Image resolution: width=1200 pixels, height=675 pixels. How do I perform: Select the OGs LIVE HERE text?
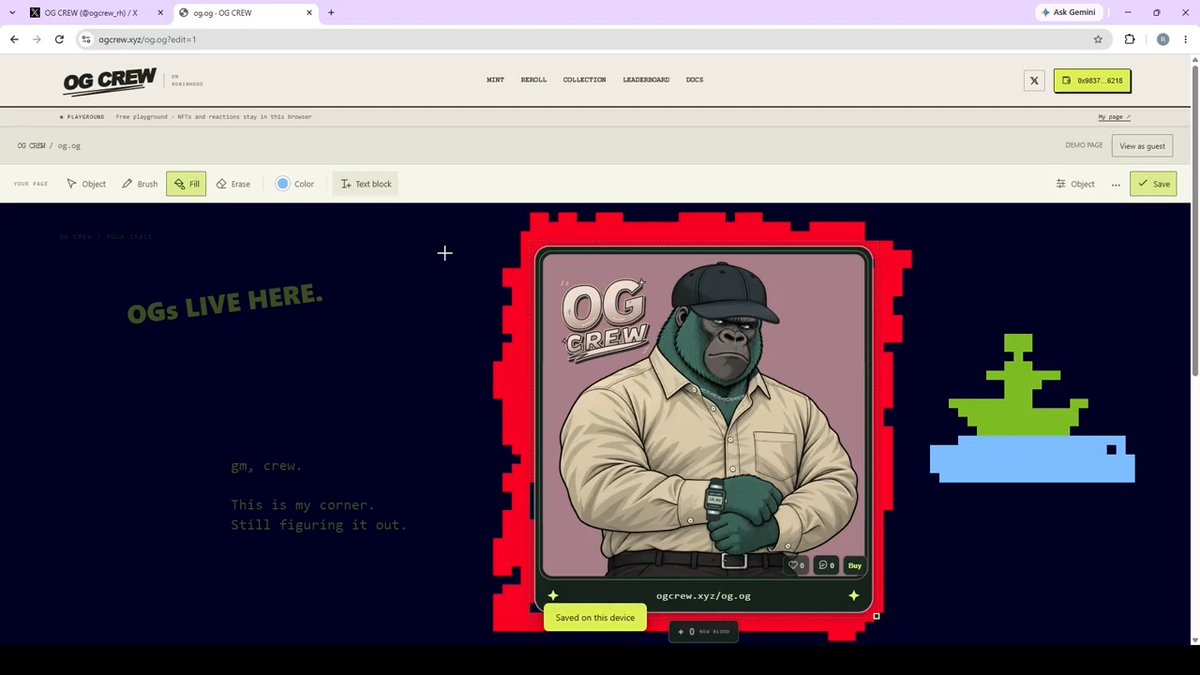click(x=225, y=304)
